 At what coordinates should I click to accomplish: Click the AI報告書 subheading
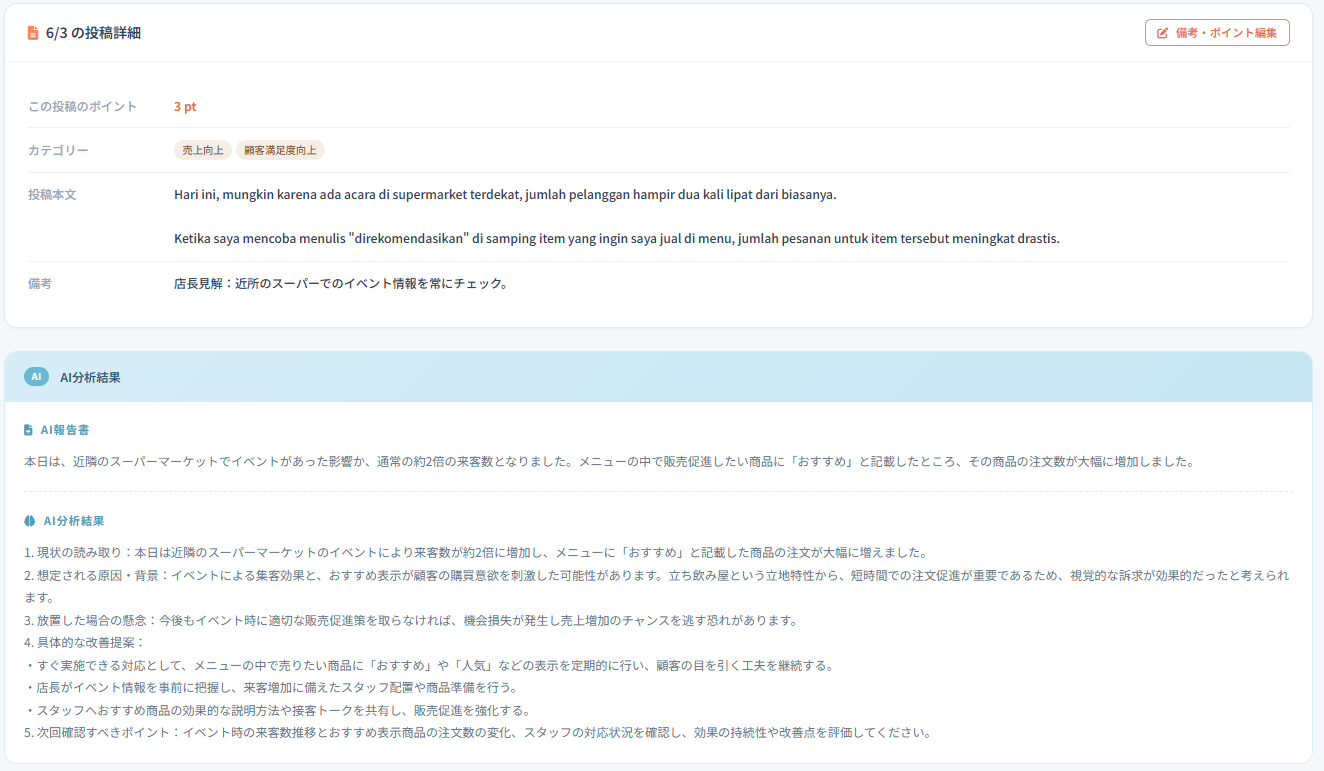click(65, 430)
